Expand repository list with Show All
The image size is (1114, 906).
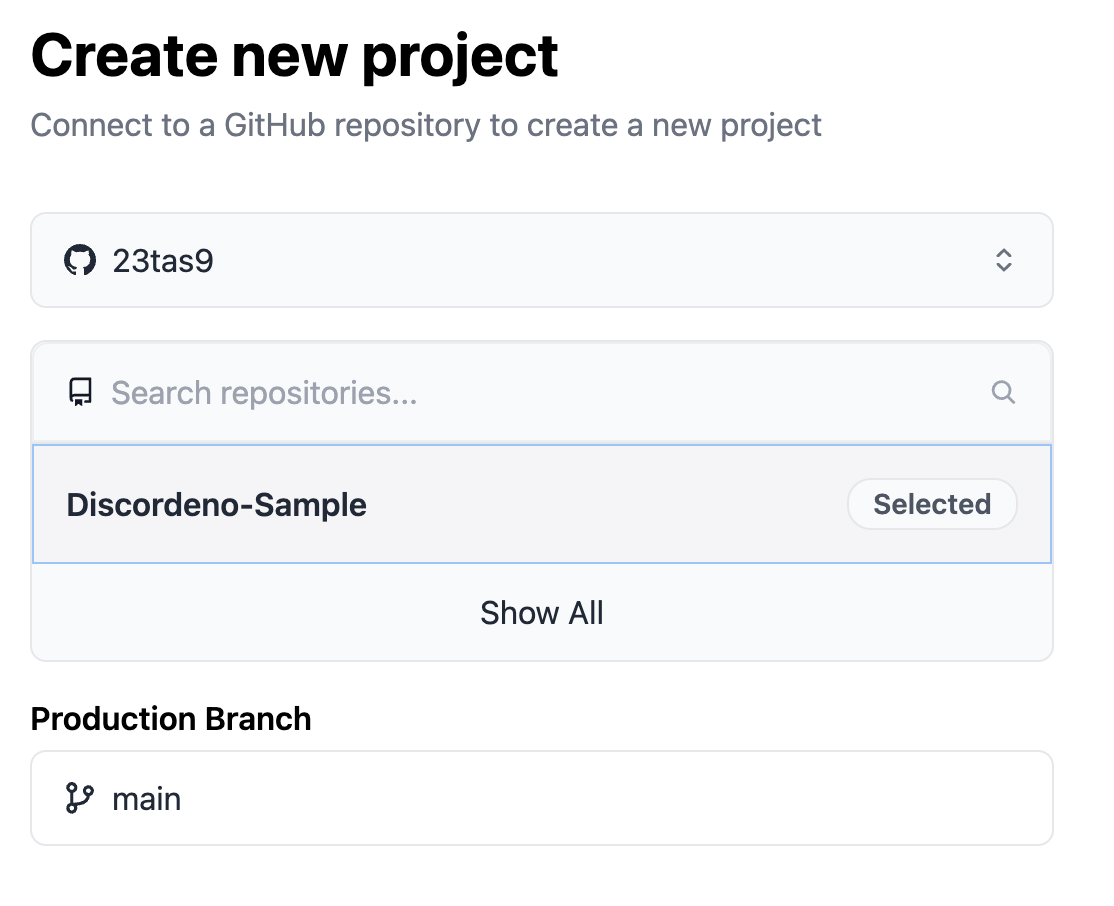(x=541, y=612)
